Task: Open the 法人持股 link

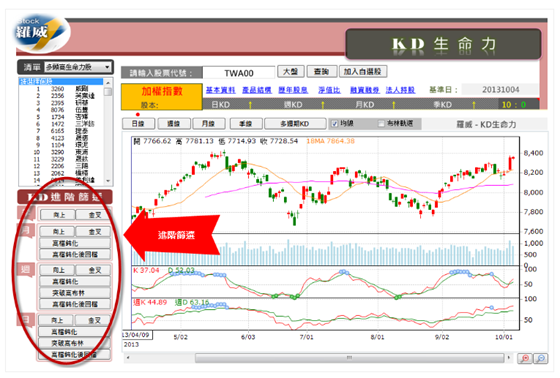Action: 400,90
